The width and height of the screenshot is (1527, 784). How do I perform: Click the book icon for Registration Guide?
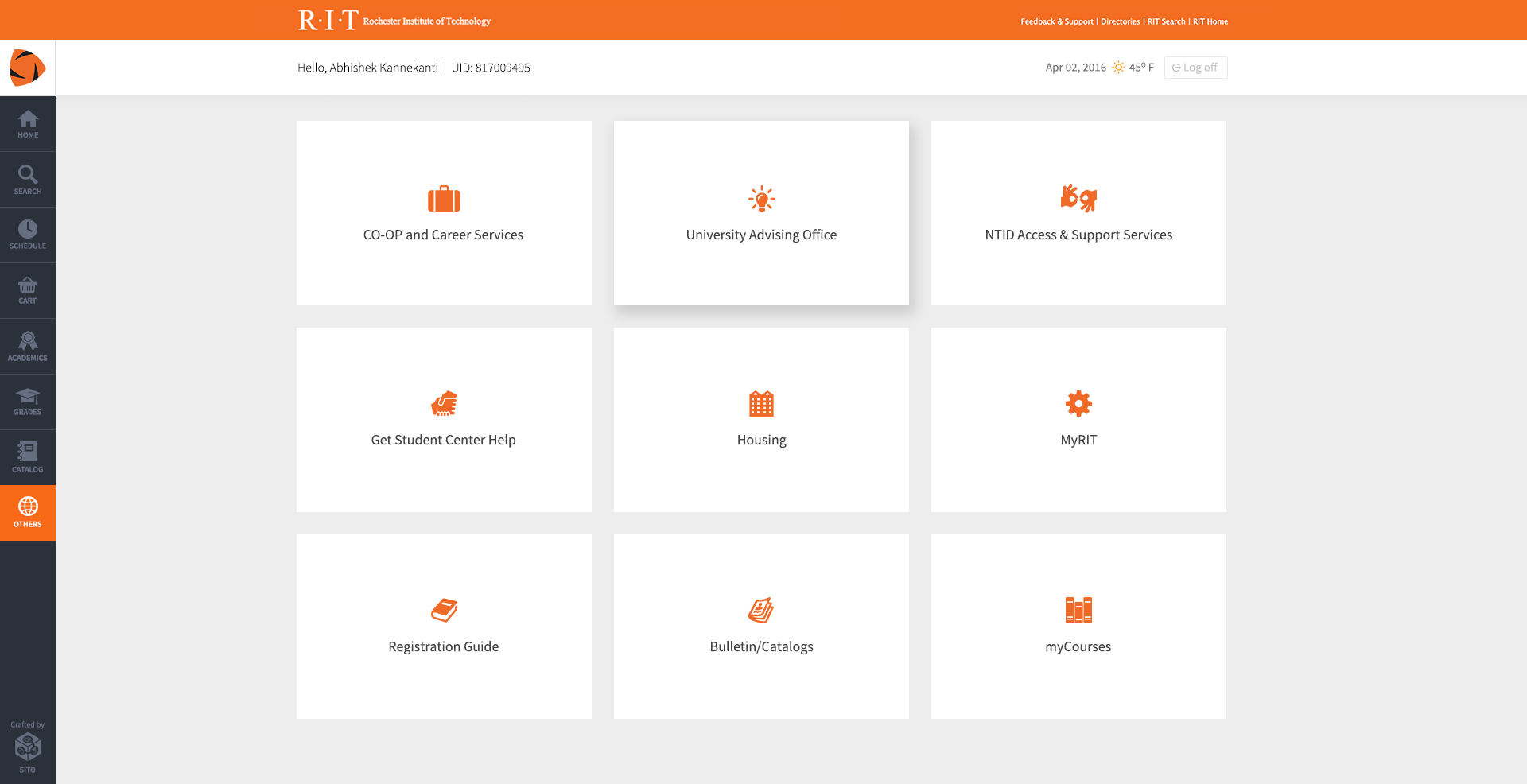(444, 611)
